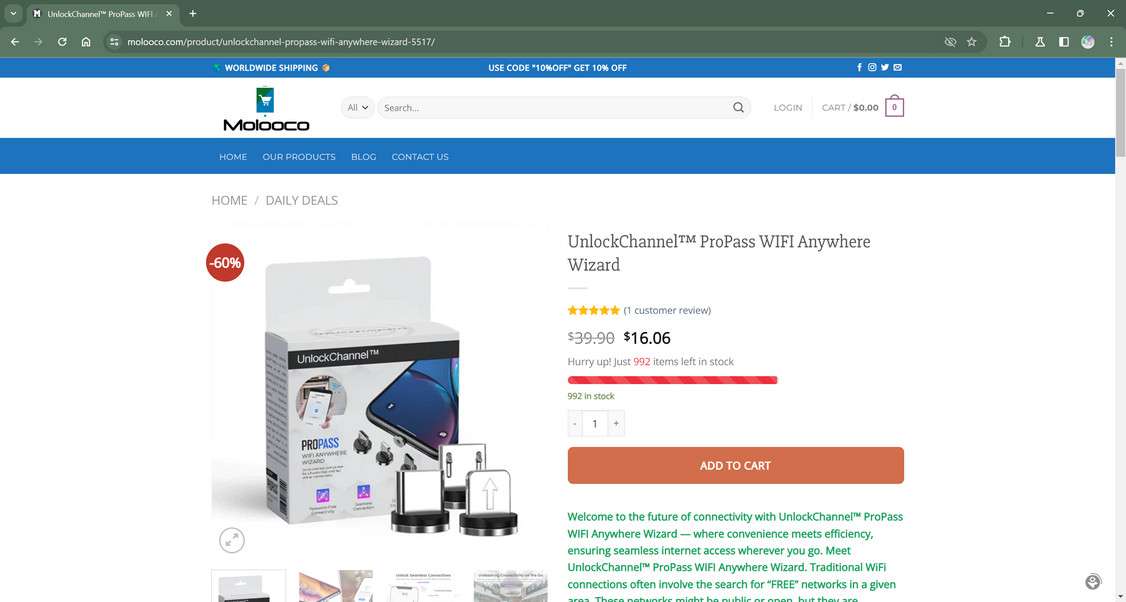This screenshot has height=602, width=1126.
Task: Open the shopping cart bag icon
Action: pyautogui.click(x=894, y=106)
